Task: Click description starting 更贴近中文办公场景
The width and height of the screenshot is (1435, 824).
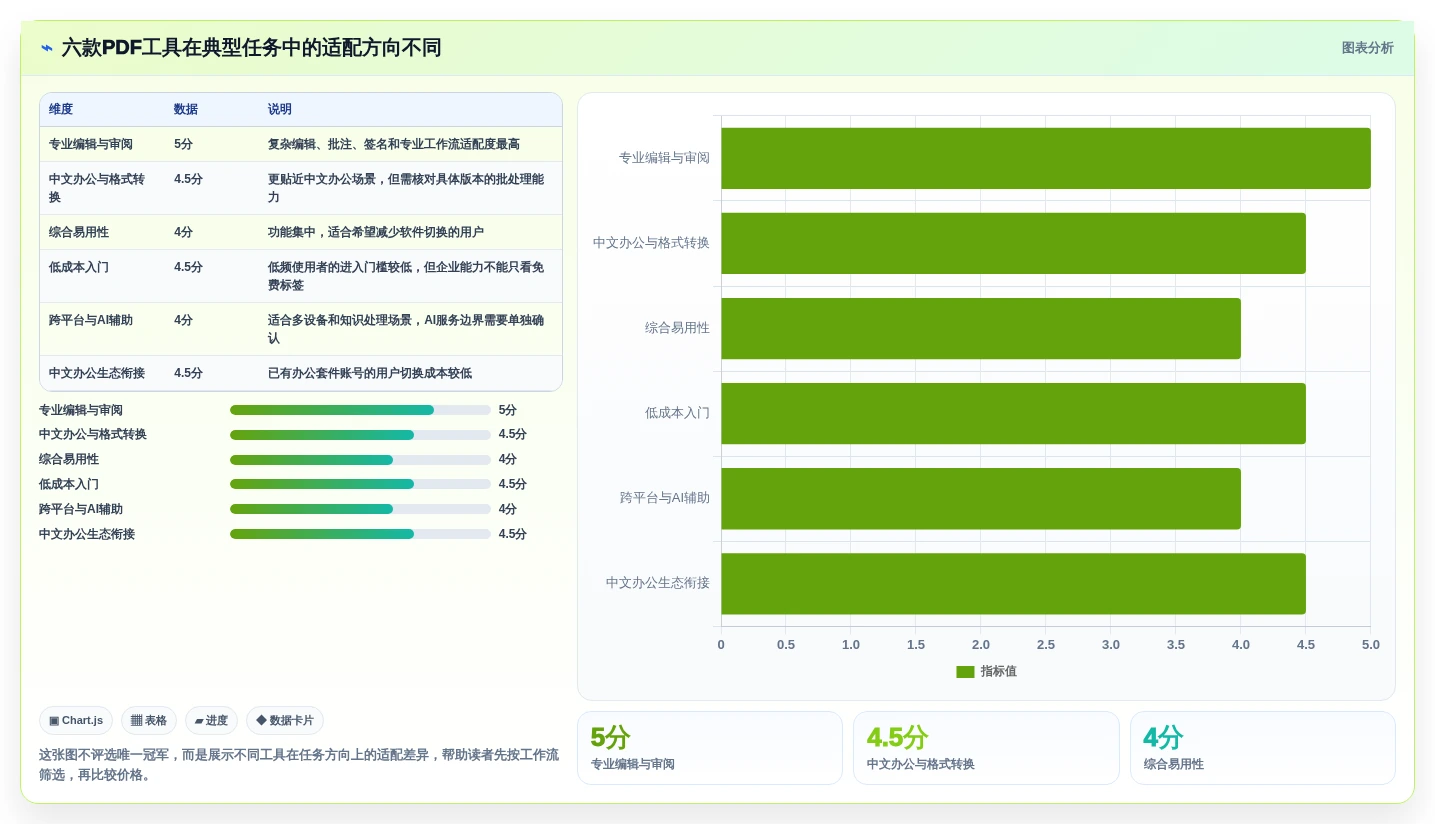Action: click(406, 188)
